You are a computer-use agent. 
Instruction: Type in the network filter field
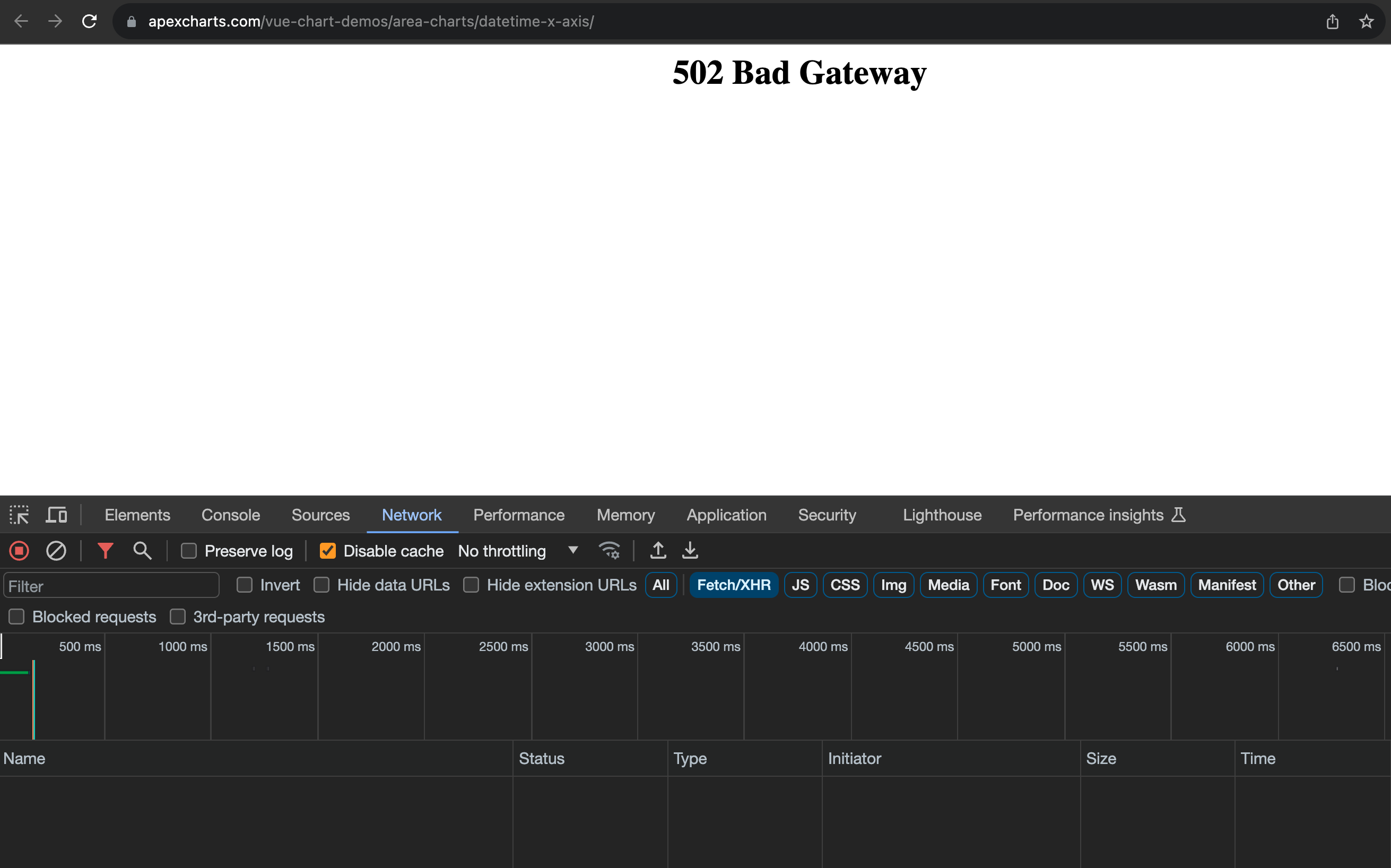coord(111,585)
